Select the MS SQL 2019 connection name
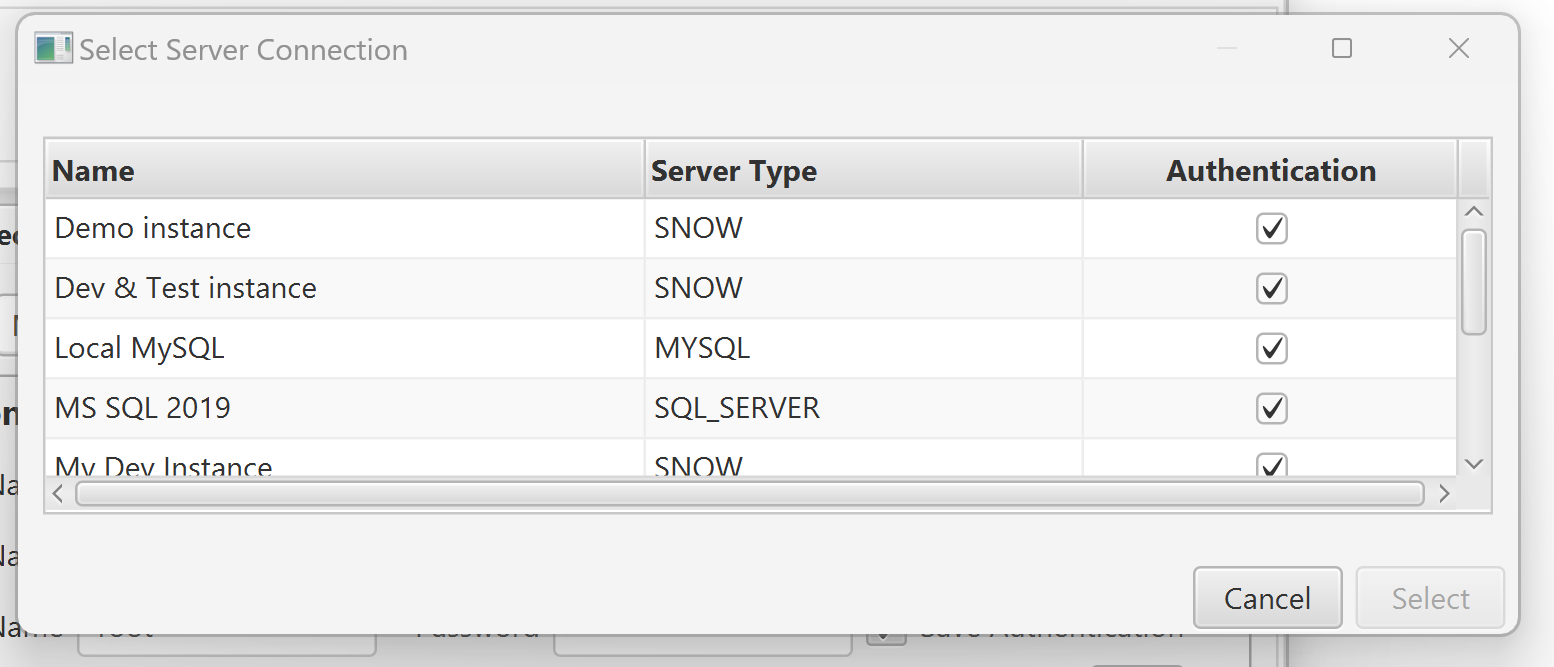 (142, 408)
